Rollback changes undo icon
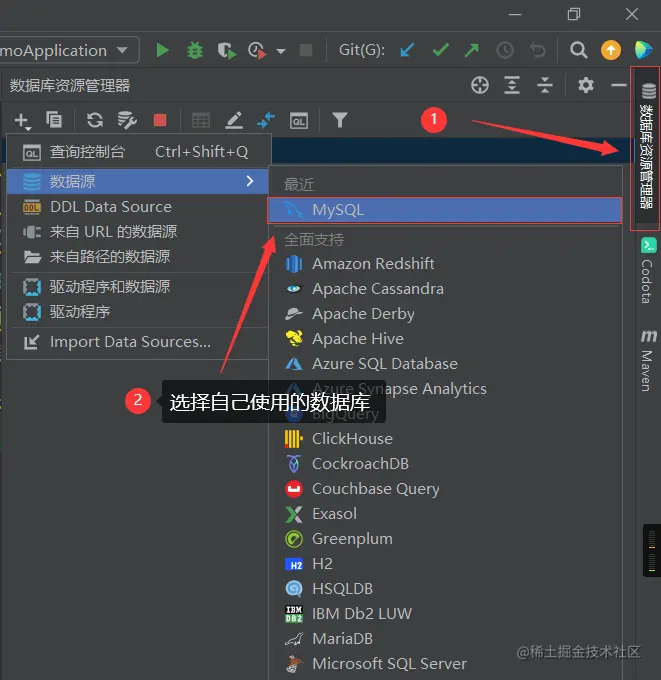 (538, 50)
